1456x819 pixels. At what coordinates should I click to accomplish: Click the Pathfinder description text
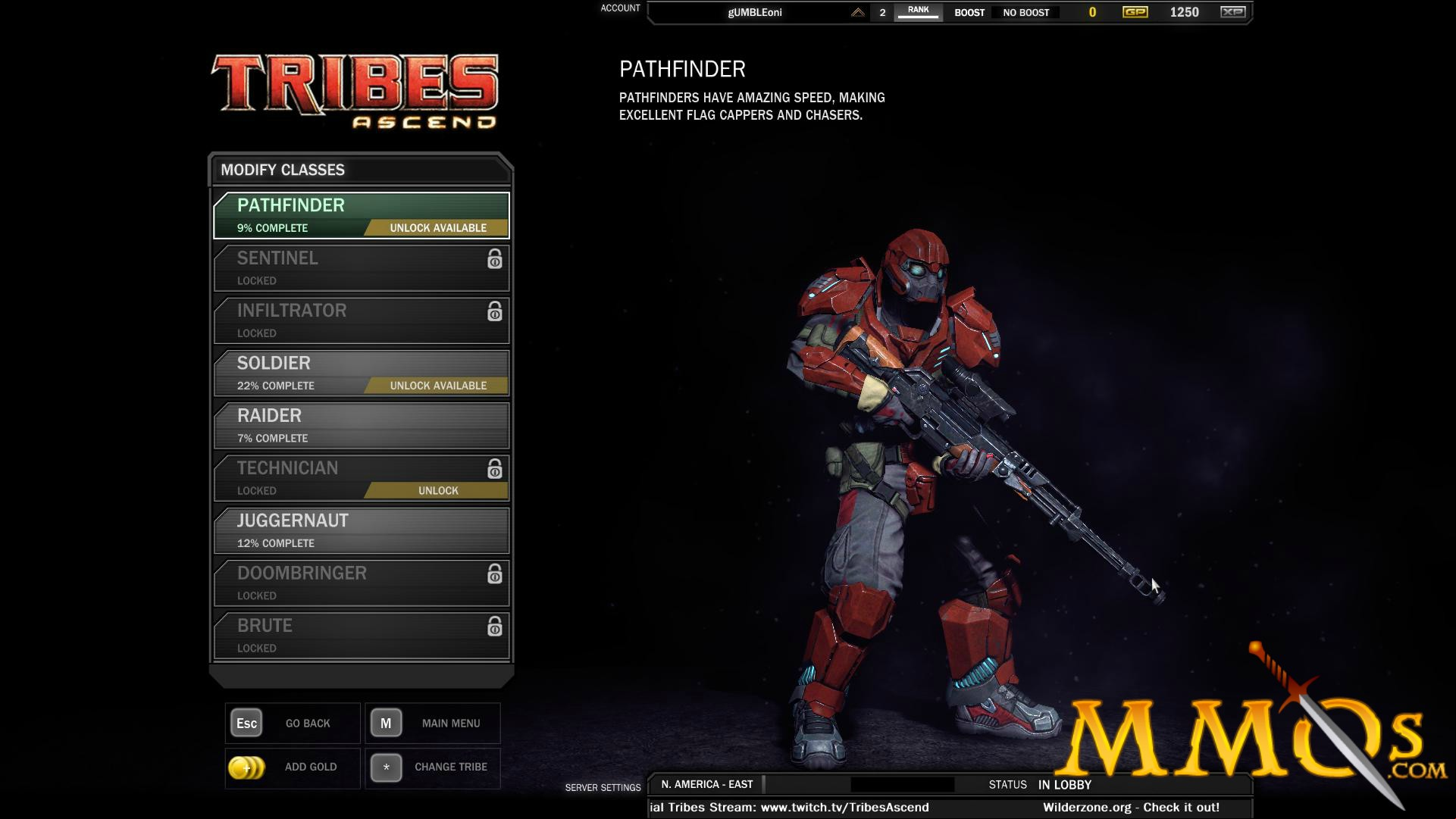(x=752, y=106)
